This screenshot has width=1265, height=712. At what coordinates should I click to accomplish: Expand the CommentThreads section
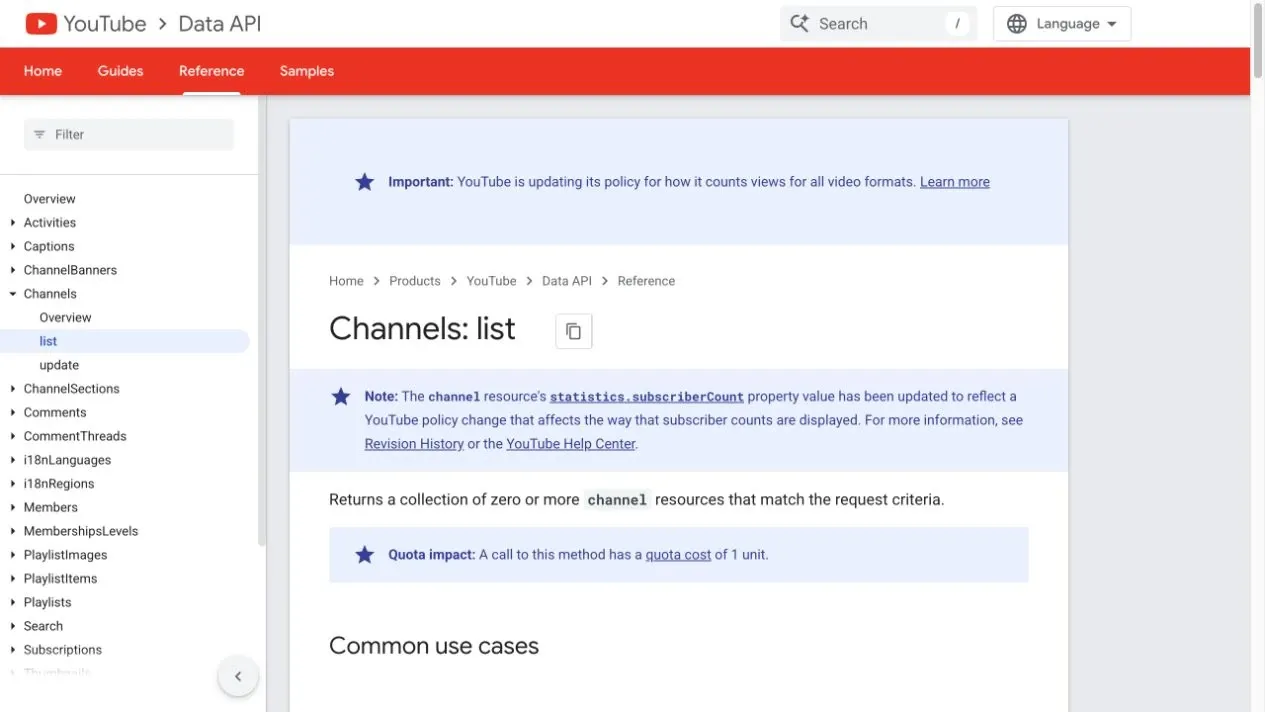pos(13,437)
